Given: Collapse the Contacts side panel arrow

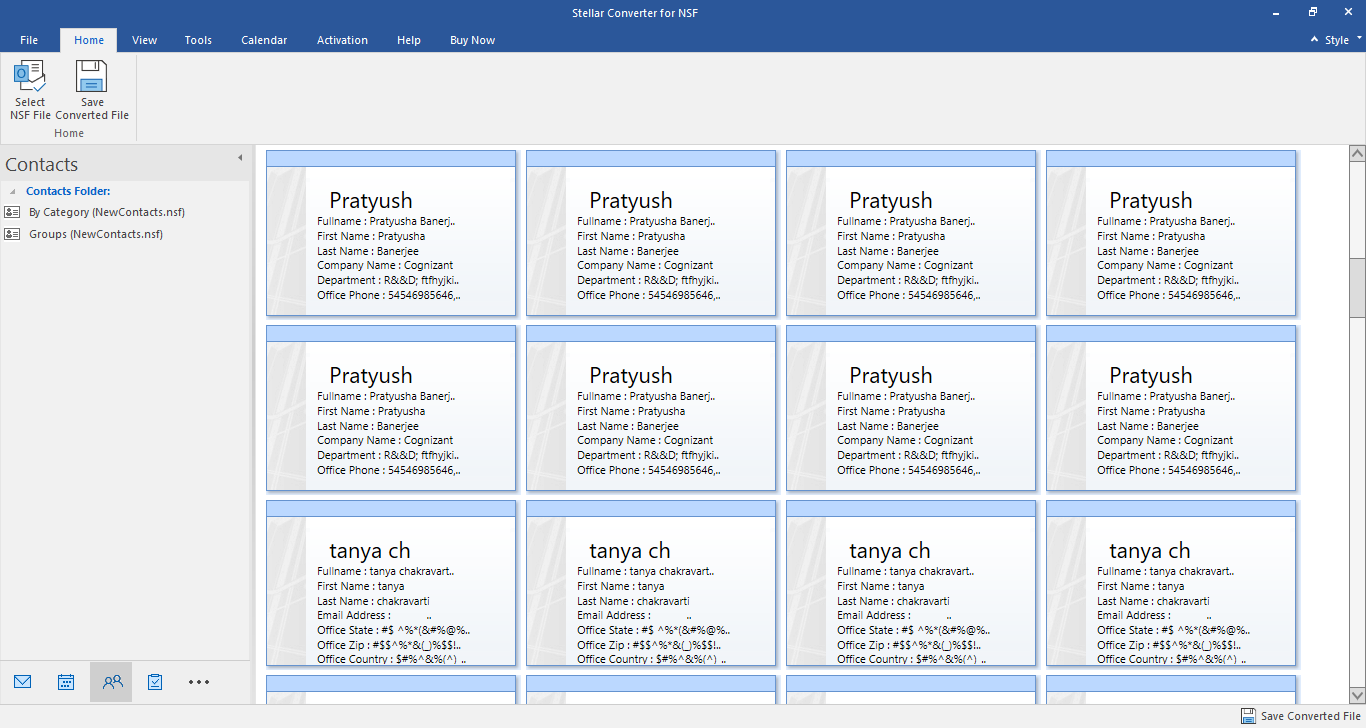Looking at the screenshot, I should [240, 158].
